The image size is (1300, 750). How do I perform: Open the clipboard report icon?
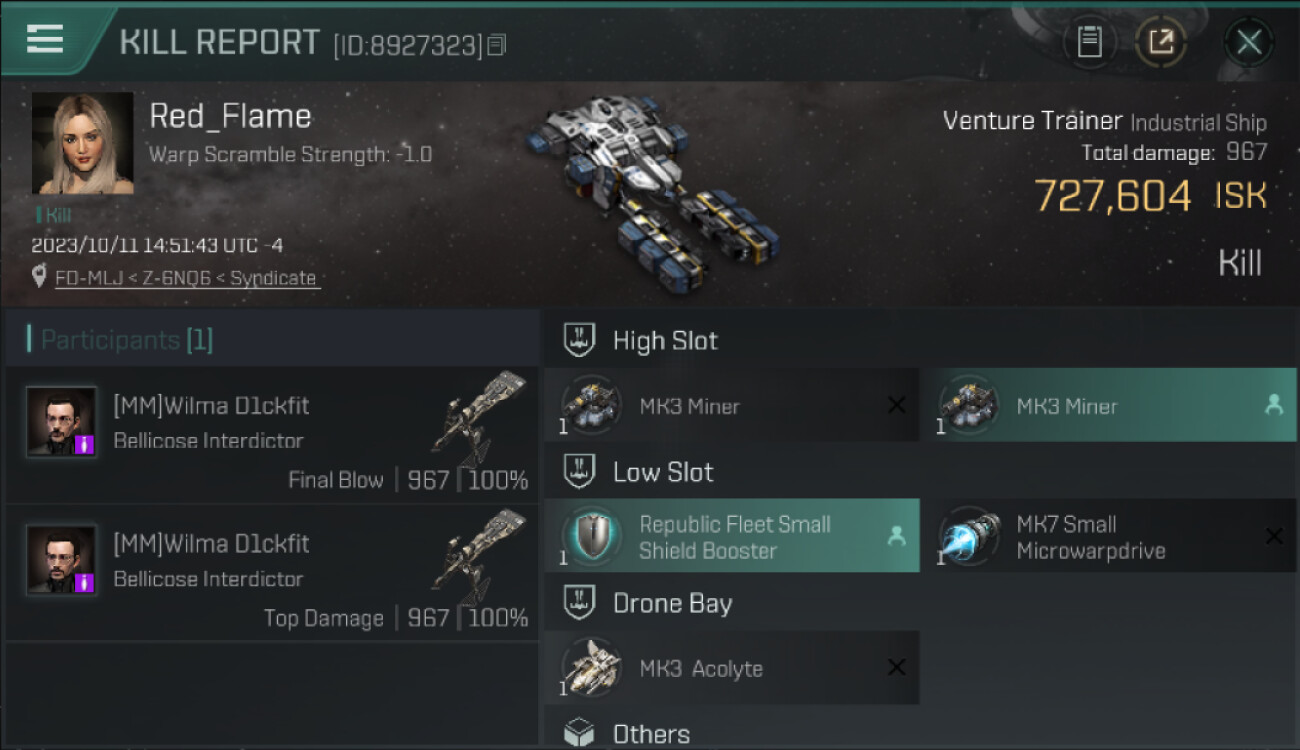[x=1089, y=42]
